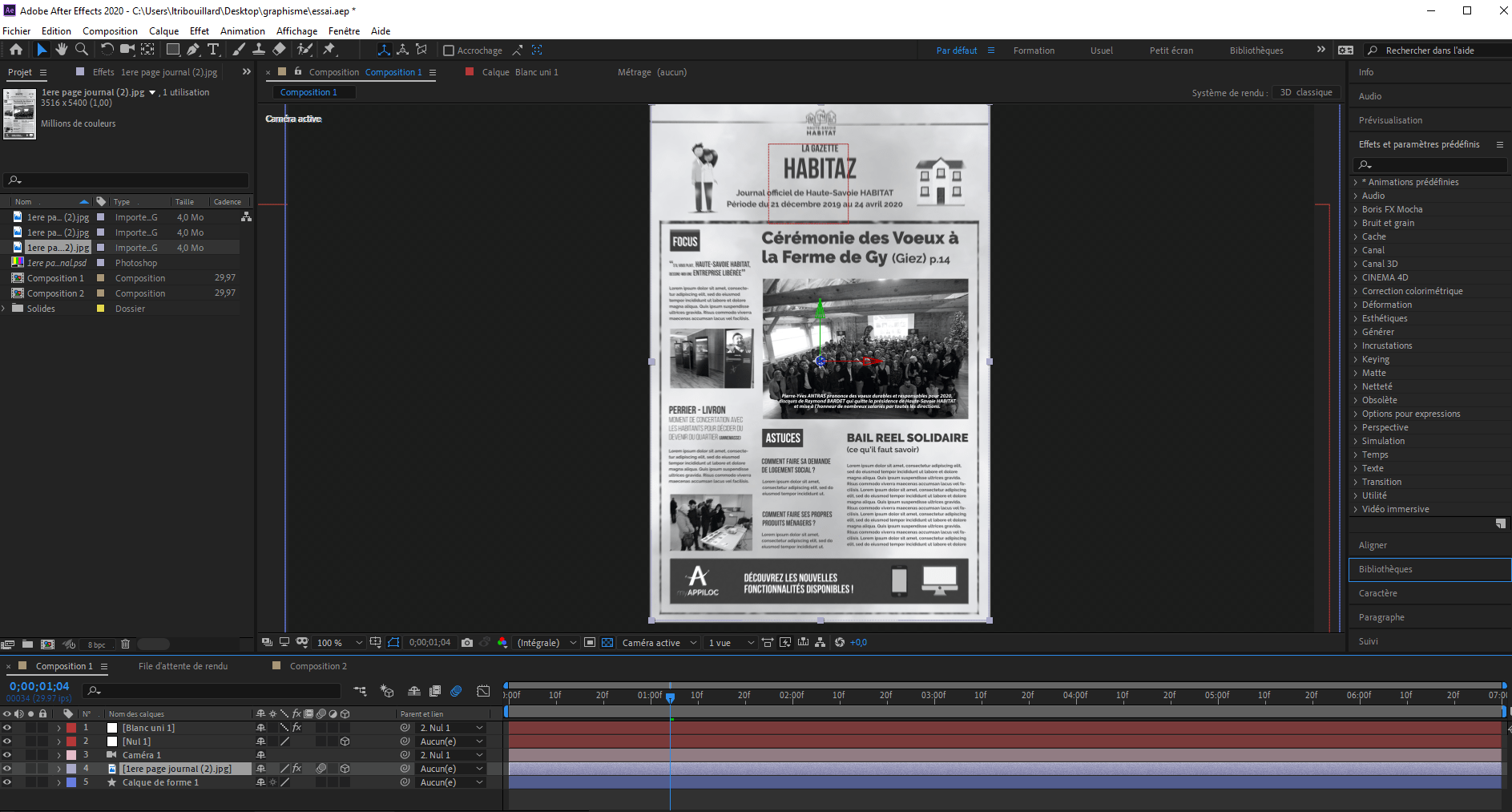The width and height of the screenshot is (1512, 812).
Task: Take a snapshot of the composition
Action: coord(467,642)
